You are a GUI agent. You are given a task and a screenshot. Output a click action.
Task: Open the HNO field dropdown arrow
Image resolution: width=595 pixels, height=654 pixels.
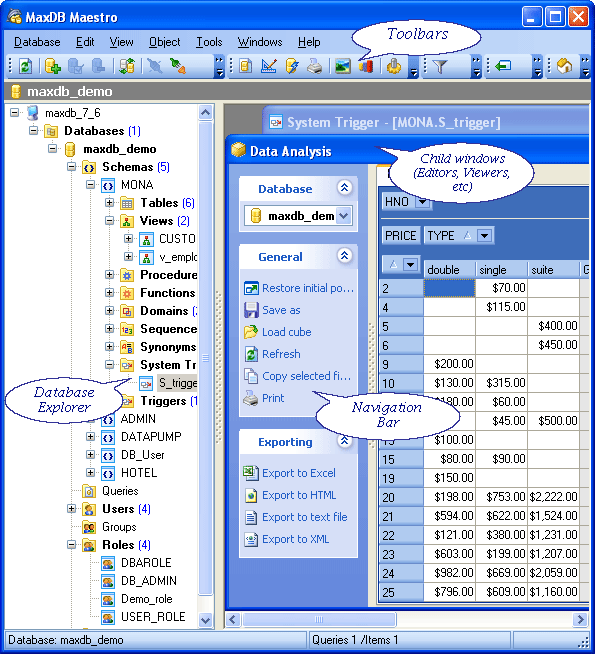coord(422,202)
